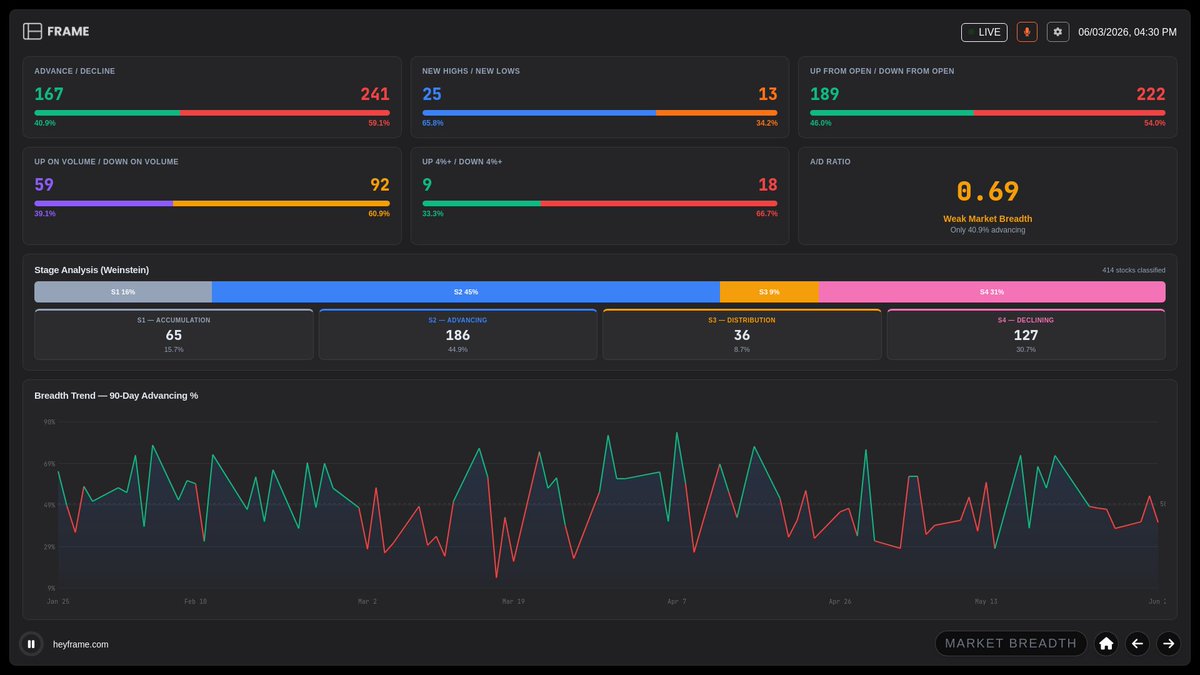Click the Up on Volume value 59
Screen dimensions: 1200x675
[x=44, y=184]
